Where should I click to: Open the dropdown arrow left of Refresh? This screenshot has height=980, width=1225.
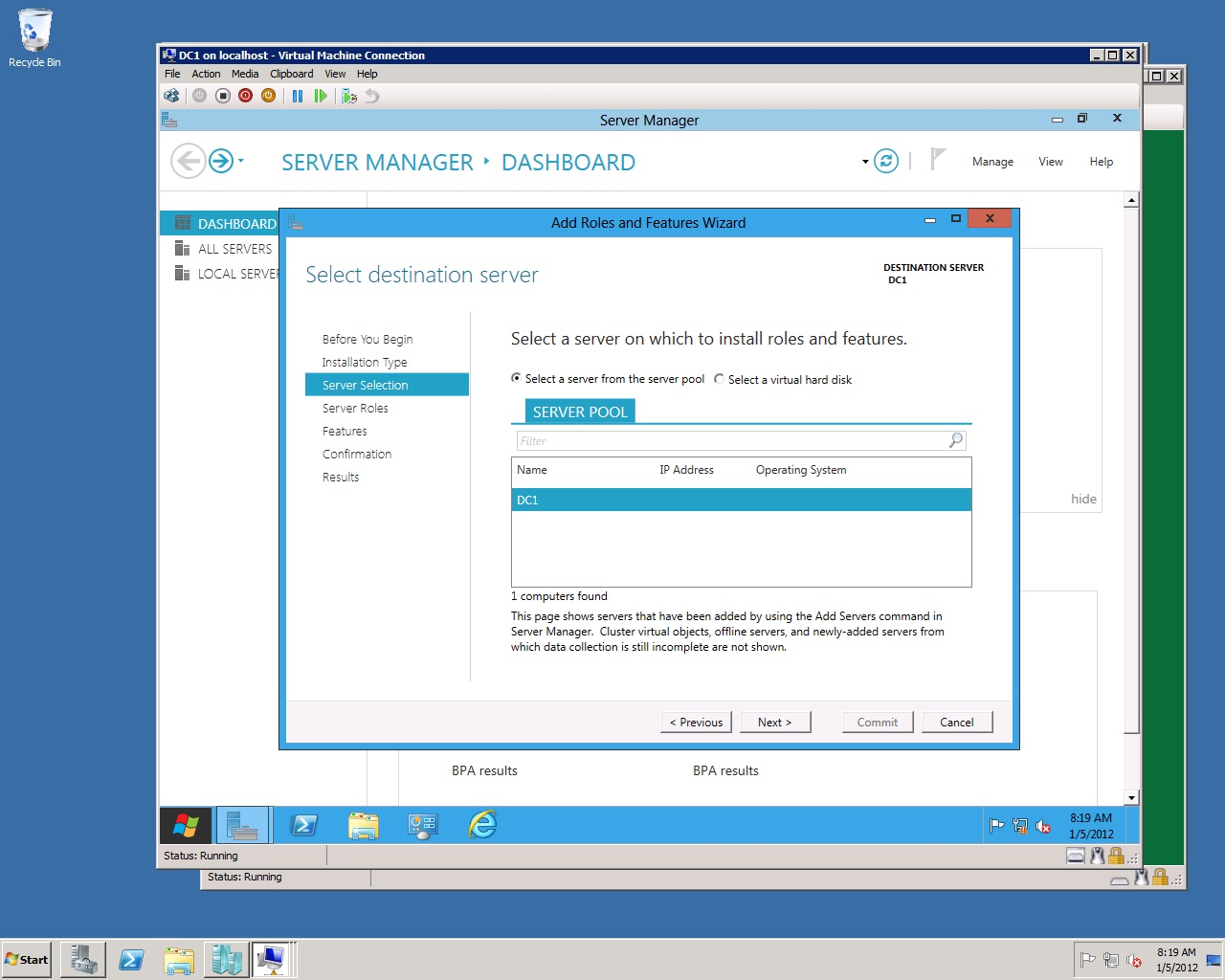click(x=865, y=162)
